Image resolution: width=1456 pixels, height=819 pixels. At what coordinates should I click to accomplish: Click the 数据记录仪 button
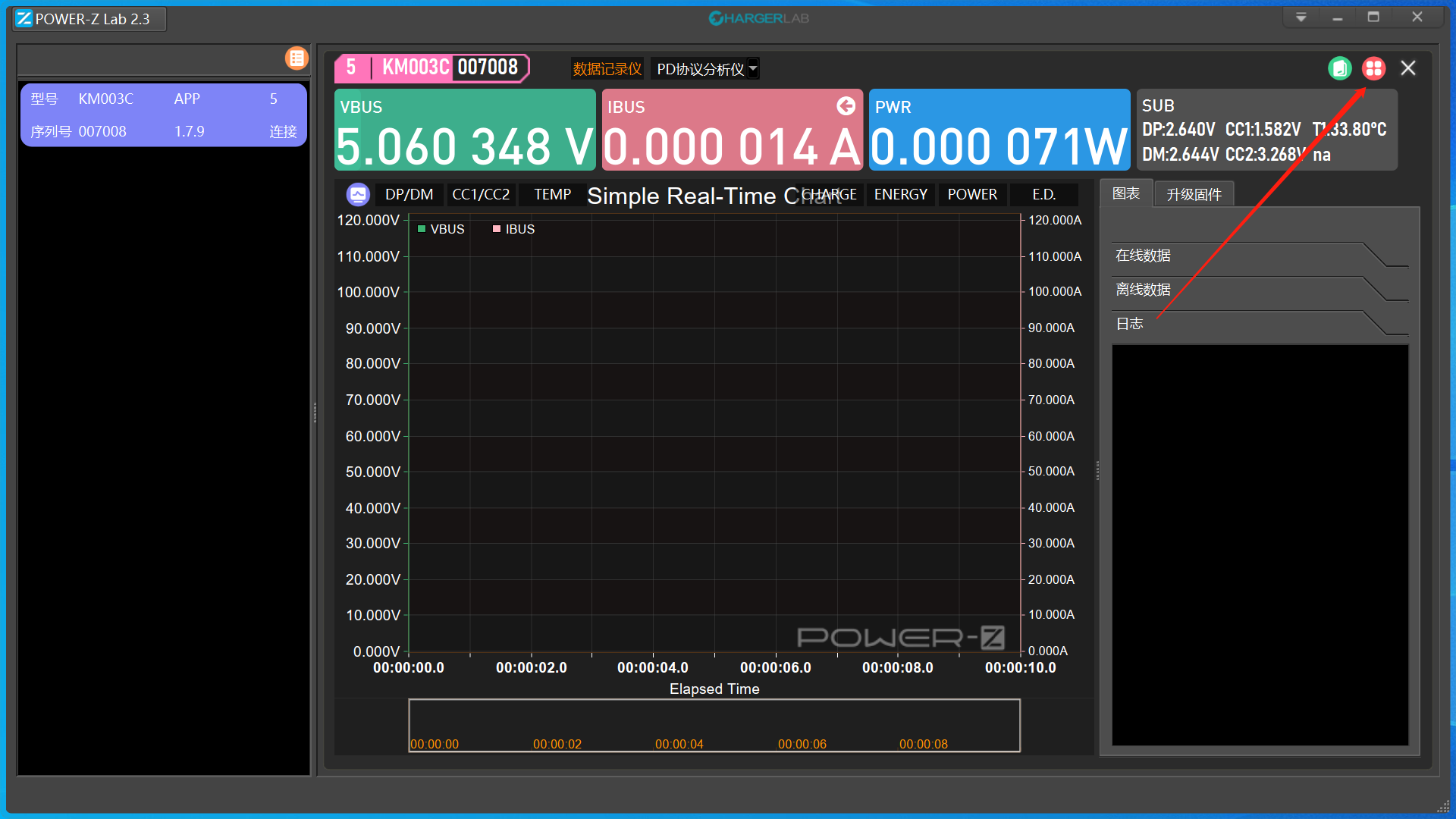point(607,69)
